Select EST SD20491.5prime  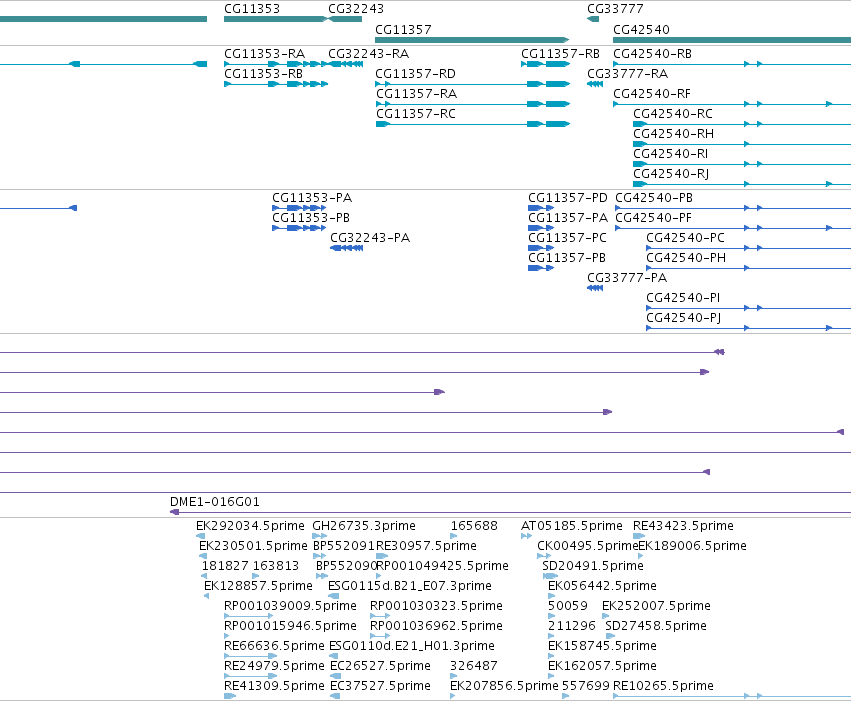coord(593,566)
